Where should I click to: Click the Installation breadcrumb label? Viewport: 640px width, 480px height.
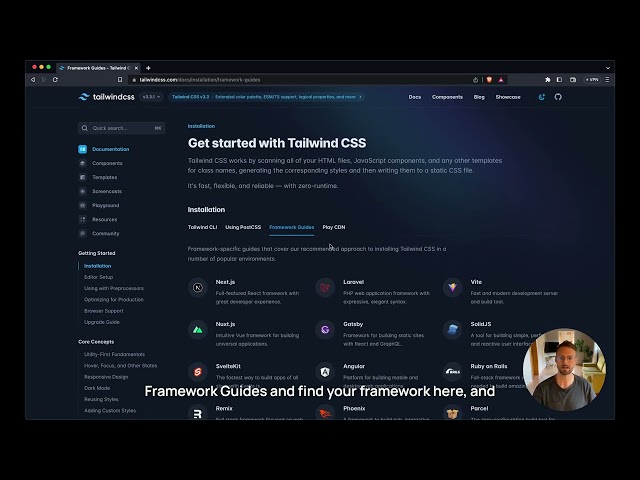[x=201, y=126]
